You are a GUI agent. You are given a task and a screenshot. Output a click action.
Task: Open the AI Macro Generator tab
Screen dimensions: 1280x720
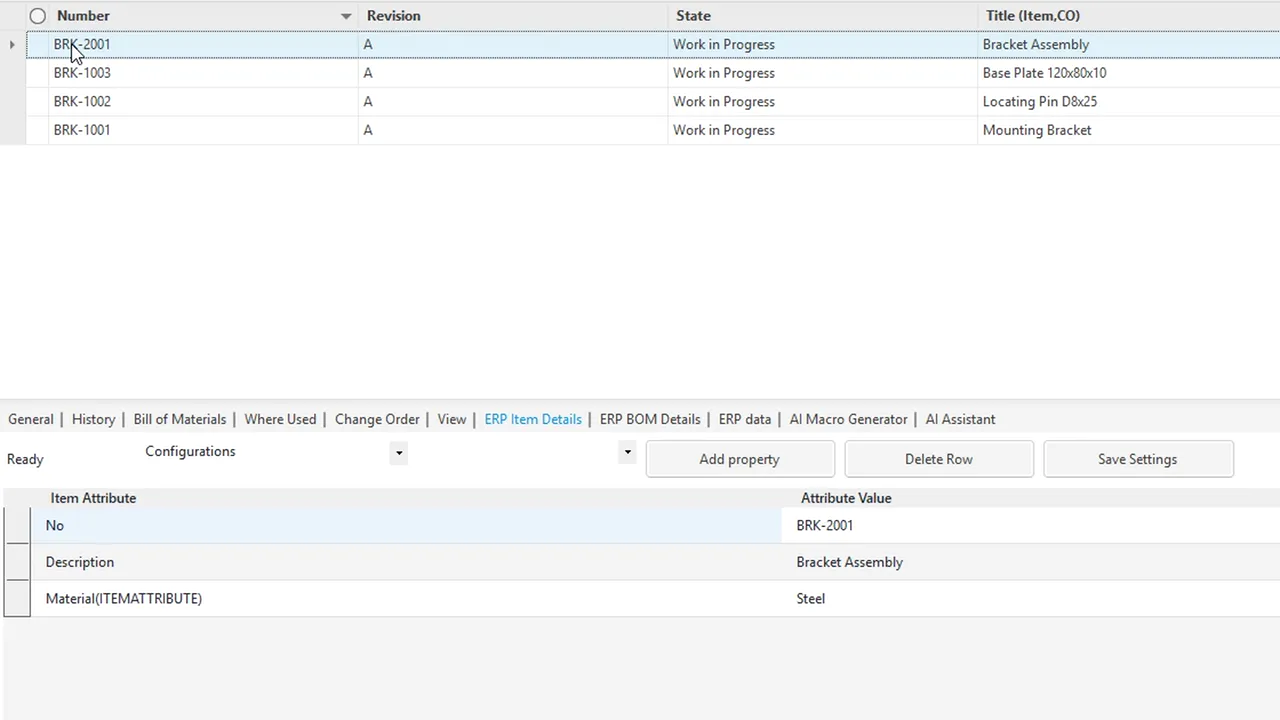click(849, 419)
